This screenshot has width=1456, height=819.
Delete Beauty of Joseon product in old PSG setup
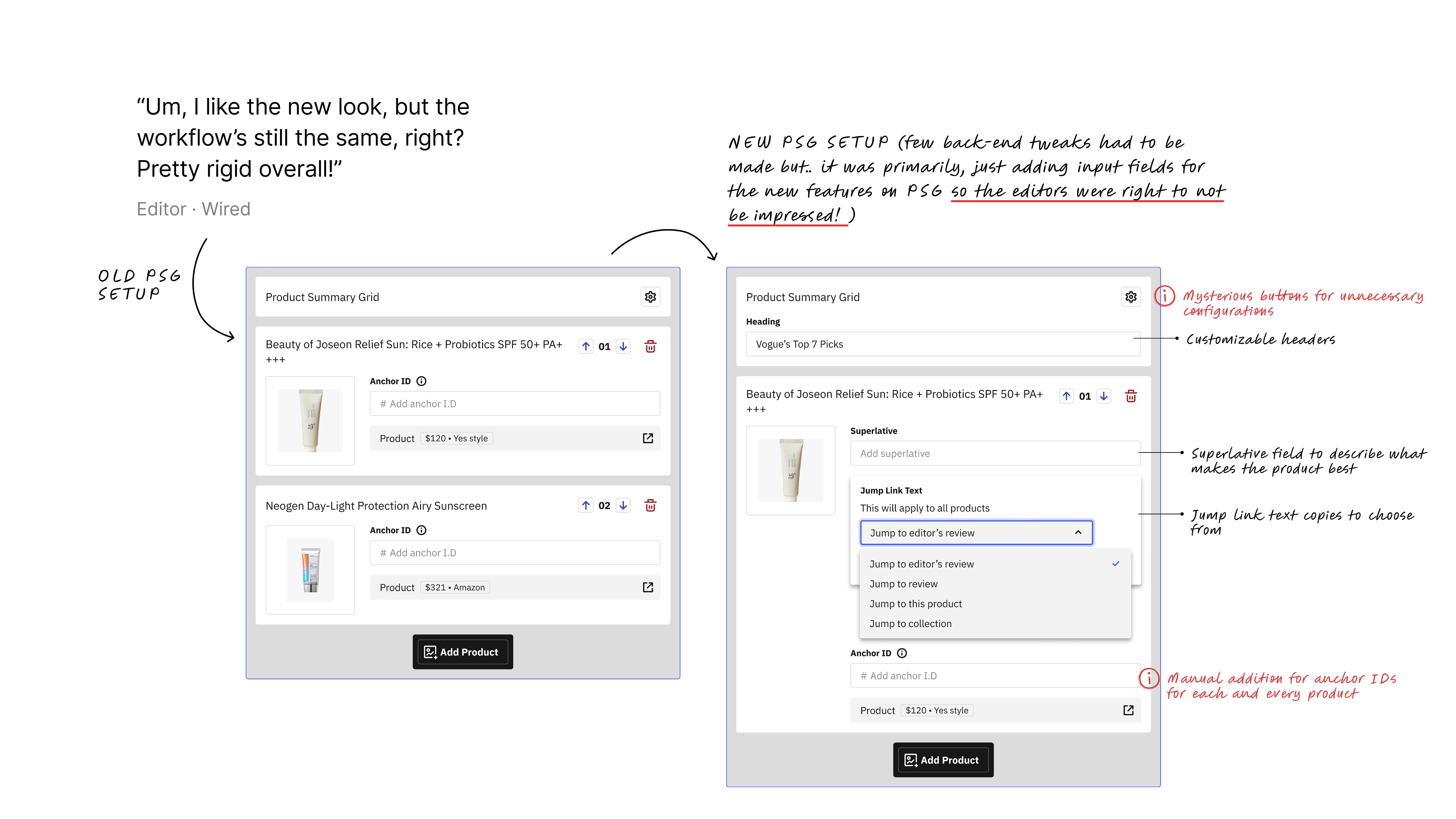pos(651,347)
